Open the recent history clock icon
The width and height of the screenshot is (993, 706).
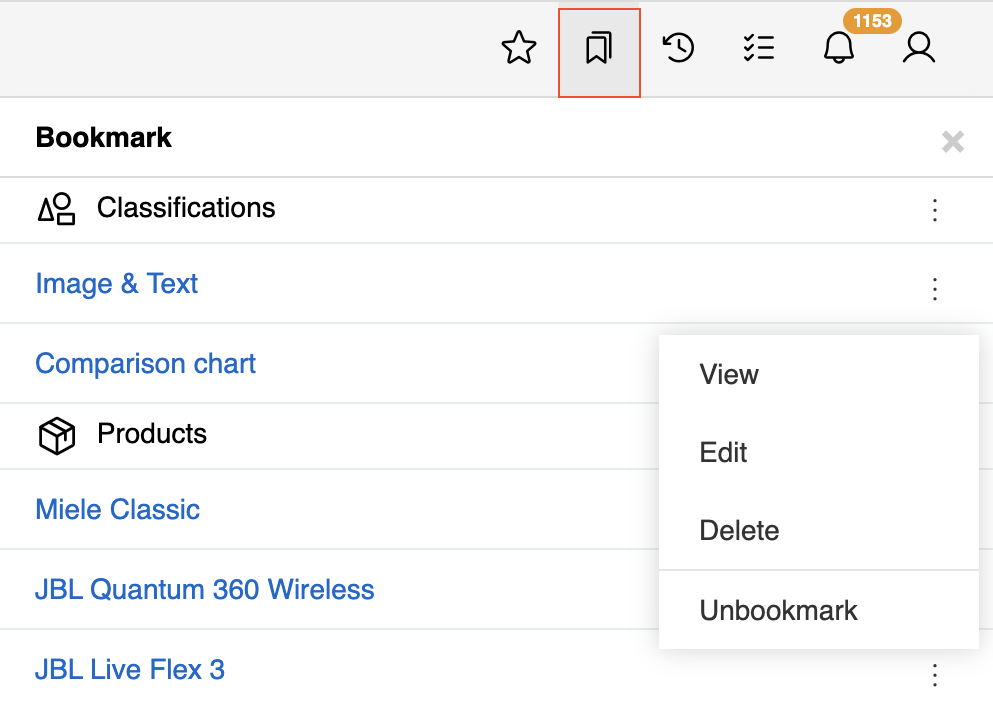click(x=679, y=48)
